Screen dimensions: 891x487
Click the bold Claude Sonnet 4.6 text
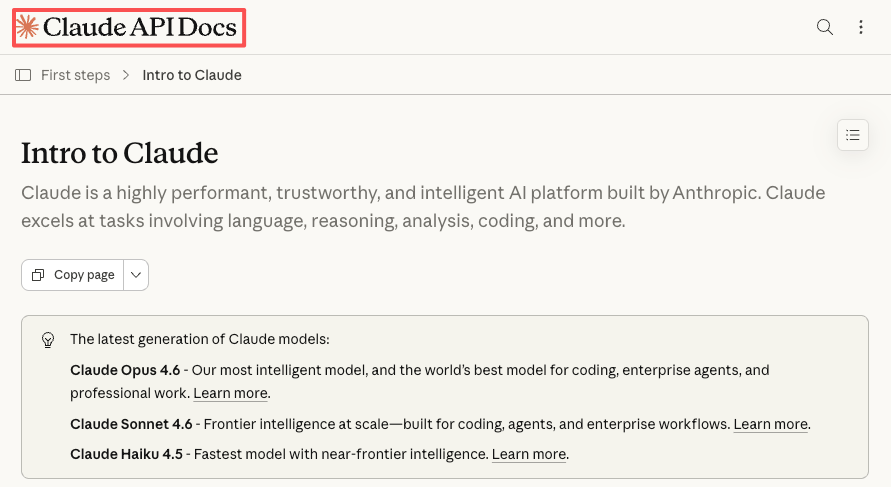pyautogui.click(x=131, y=424)
